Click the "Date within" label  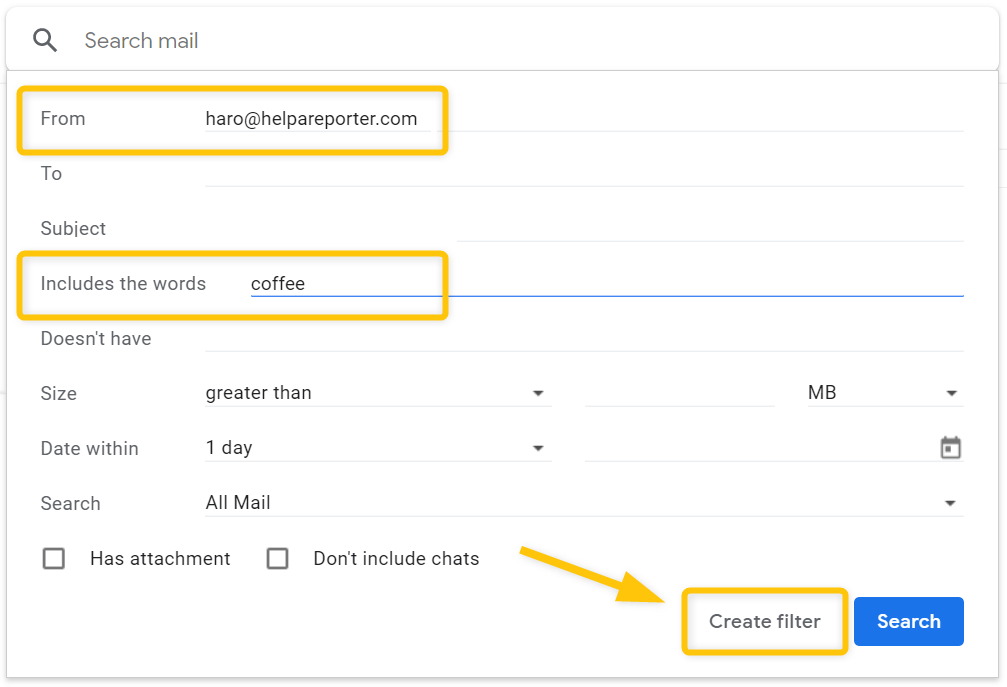(x=89, y=448)
